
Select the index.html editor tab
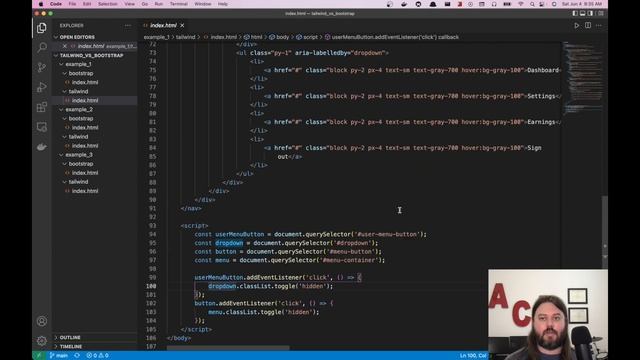163,25
